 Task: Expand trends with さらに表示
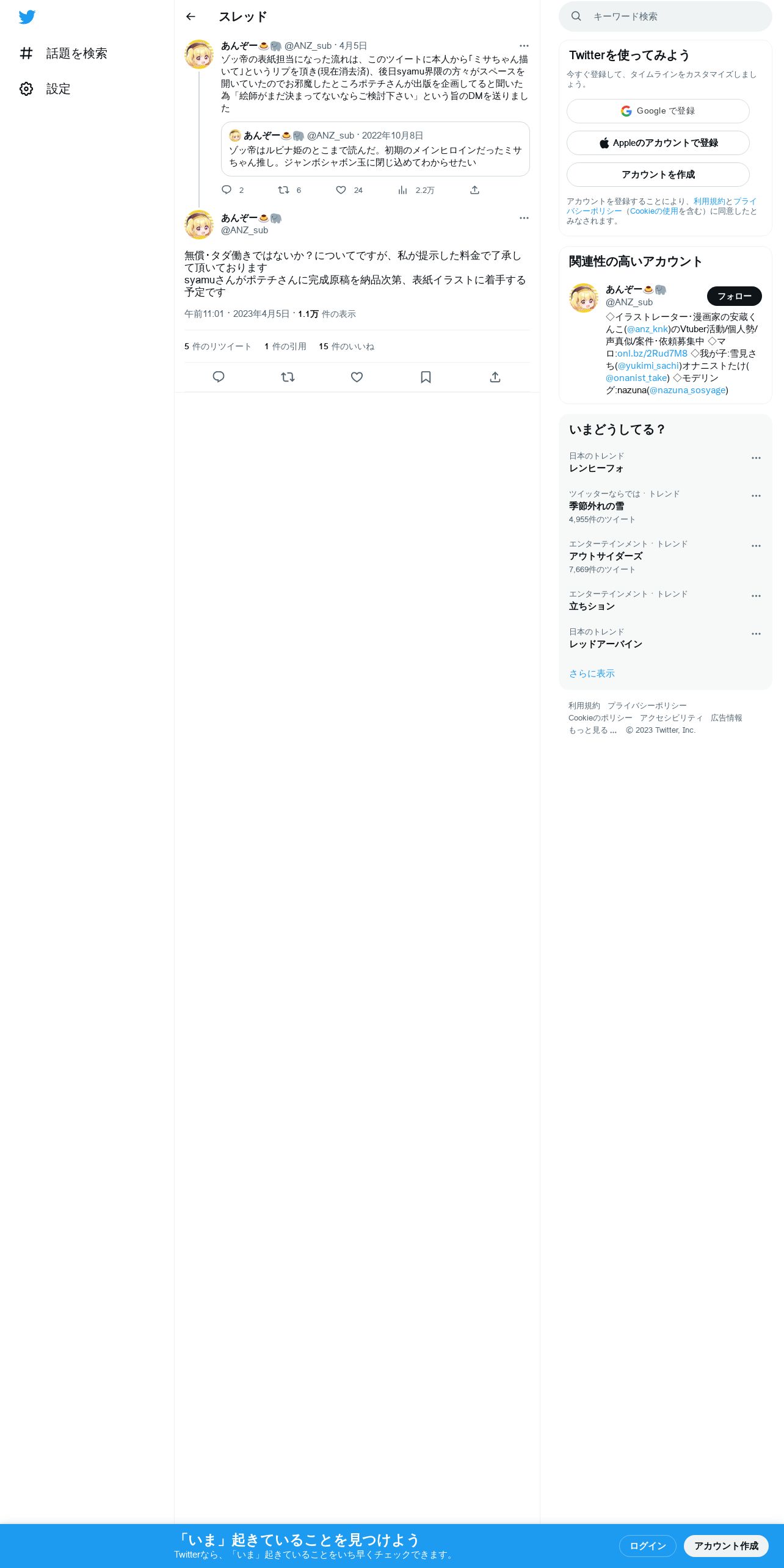[592, 673]
